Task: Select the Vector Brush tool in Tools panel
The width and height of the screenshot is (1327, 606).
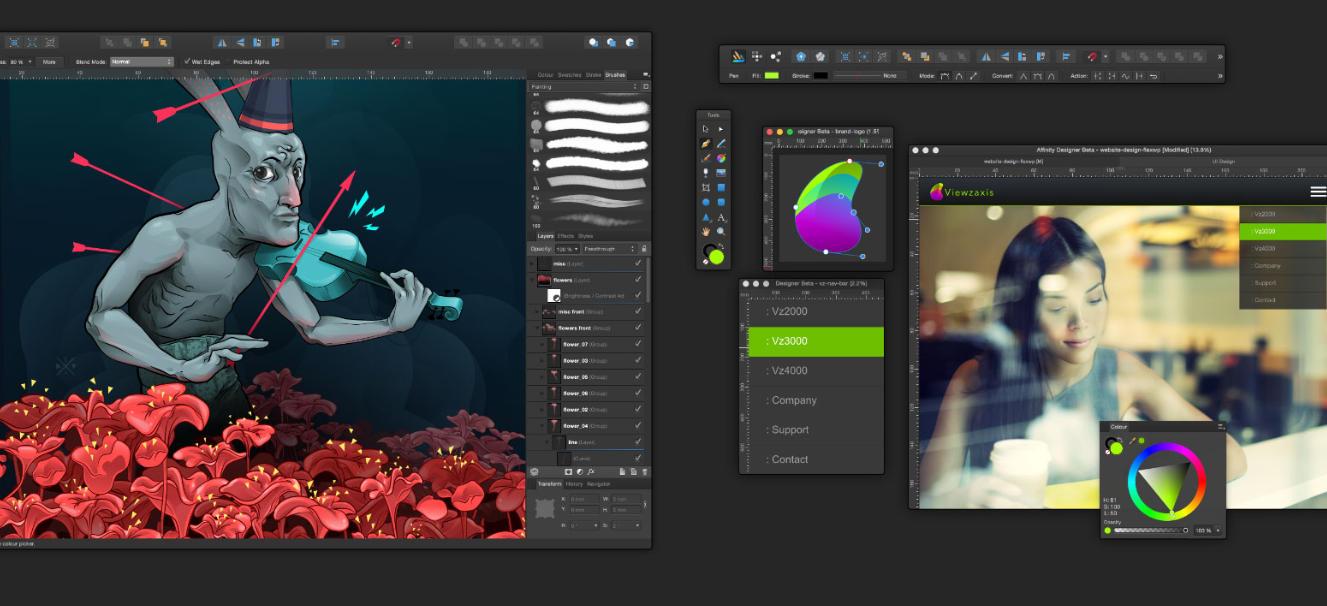Action: point(706,158)
